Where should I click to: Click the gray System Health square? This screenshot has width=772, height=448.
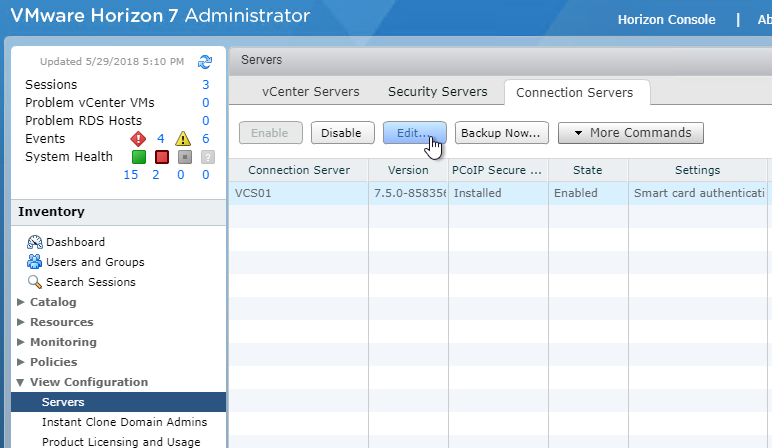pyautogui.click(x=185, y=157)
